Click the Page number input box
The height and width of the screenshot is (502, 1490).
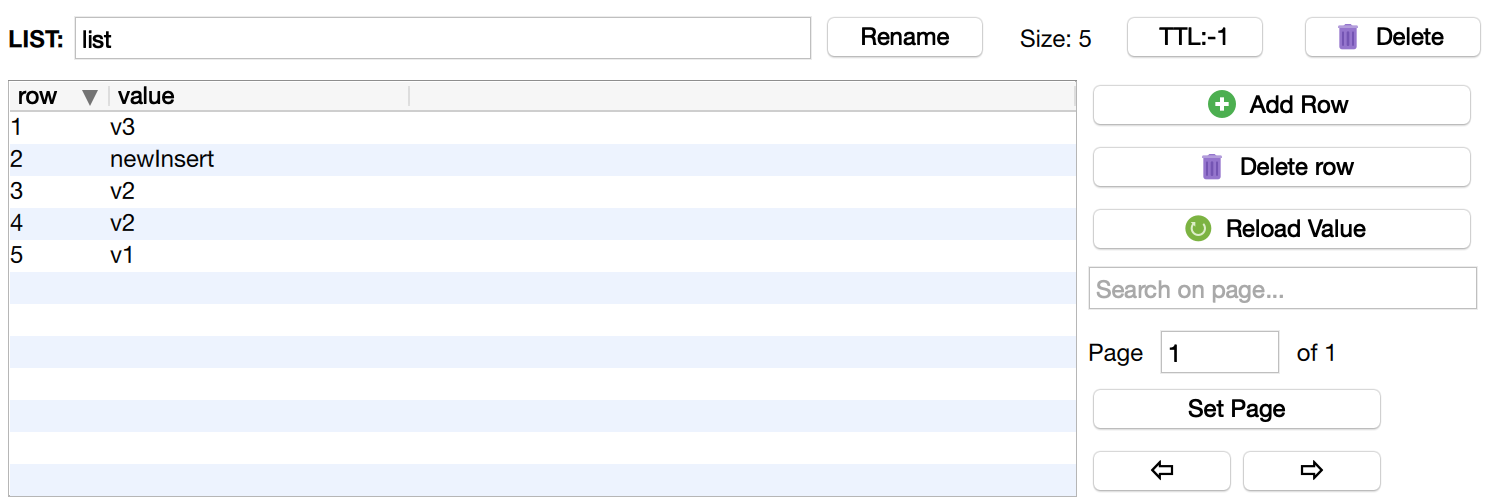pyautogui.click(x=1219, y=353)
